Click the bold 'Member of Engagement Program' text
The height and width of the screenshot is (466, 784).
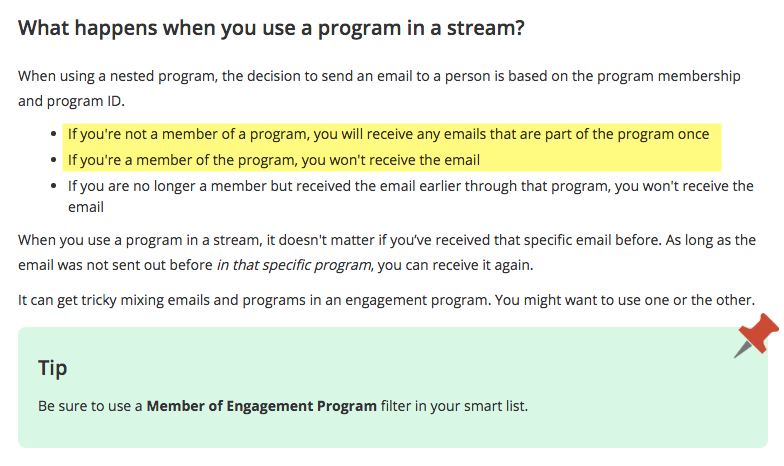point(262,406)
